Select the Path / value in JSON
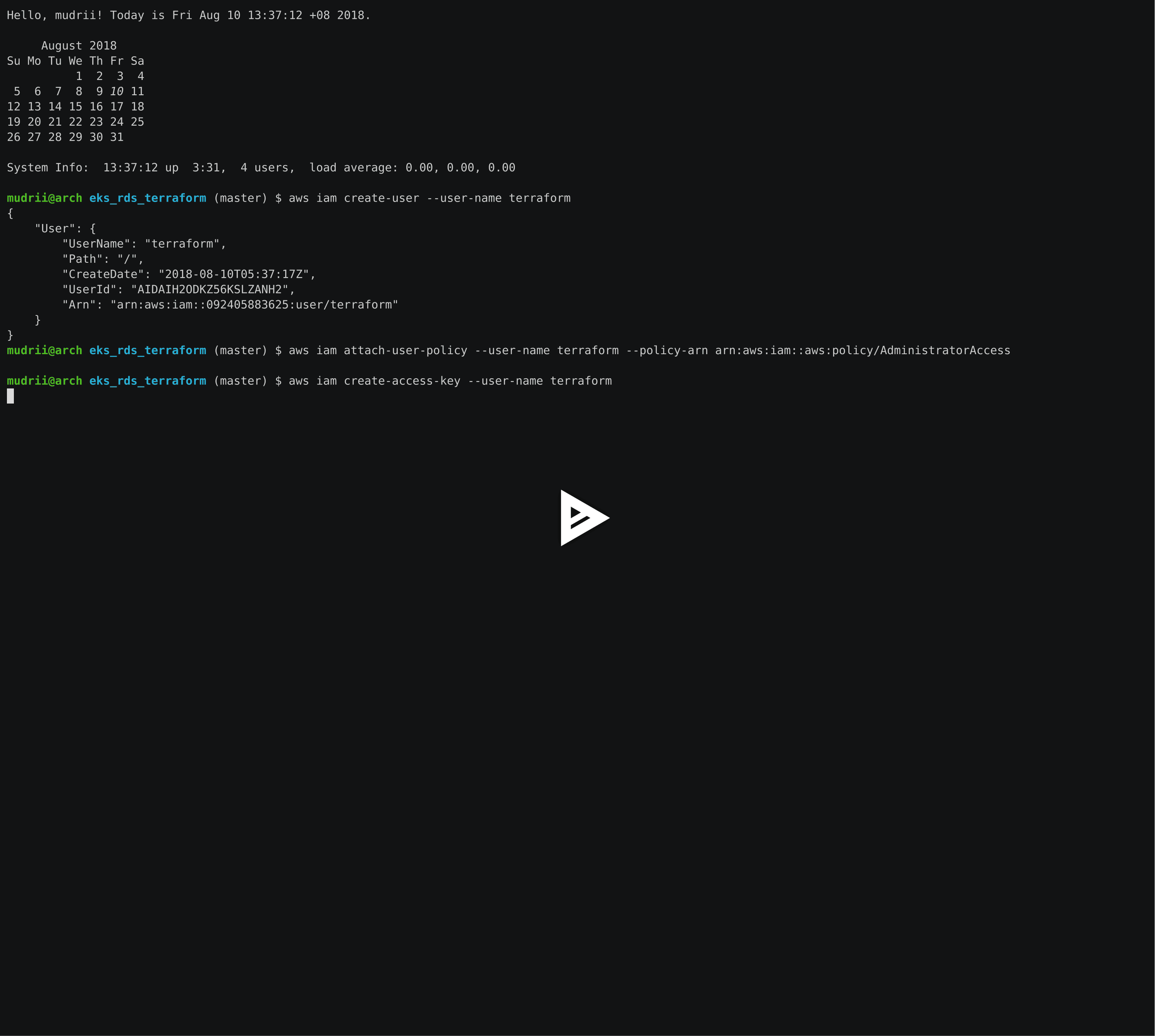Screen dimensions: 1155x1036 tap(130, 258)
